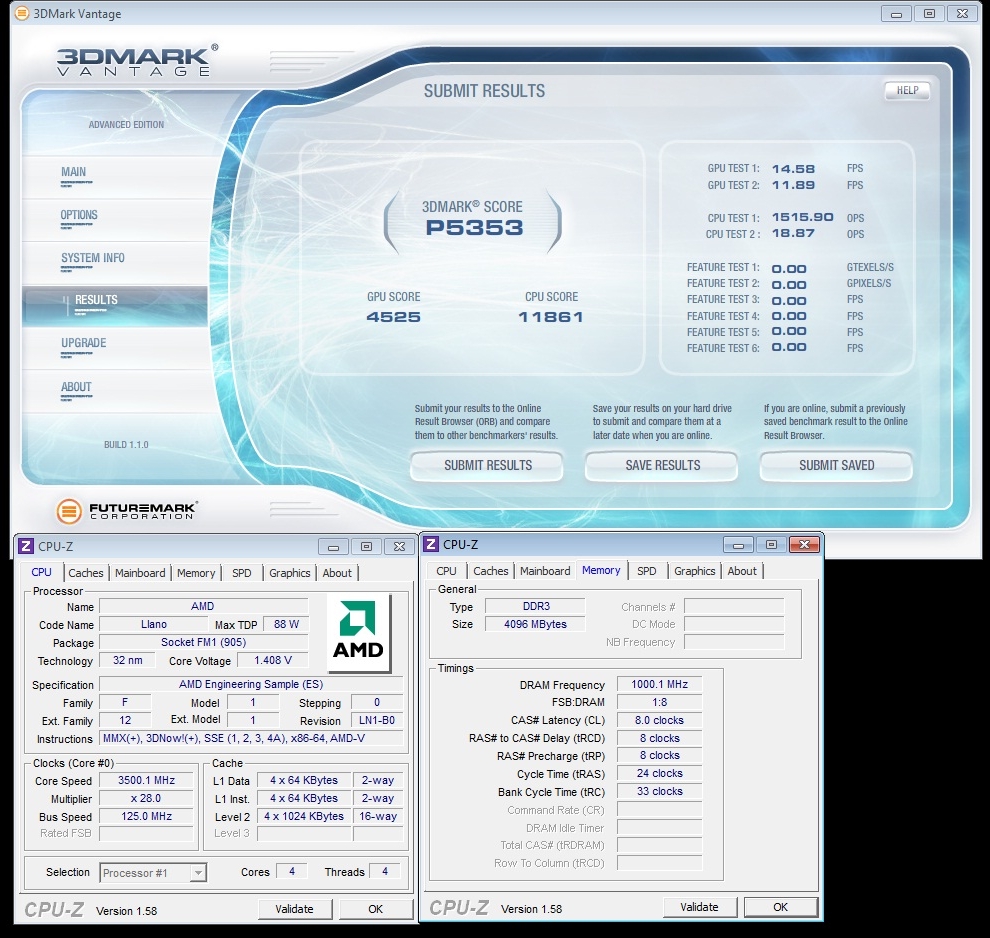This screenshot has width=990, height=938.
Task: Click the AMD logo in CPU-Z
Action: click(358, 633)
